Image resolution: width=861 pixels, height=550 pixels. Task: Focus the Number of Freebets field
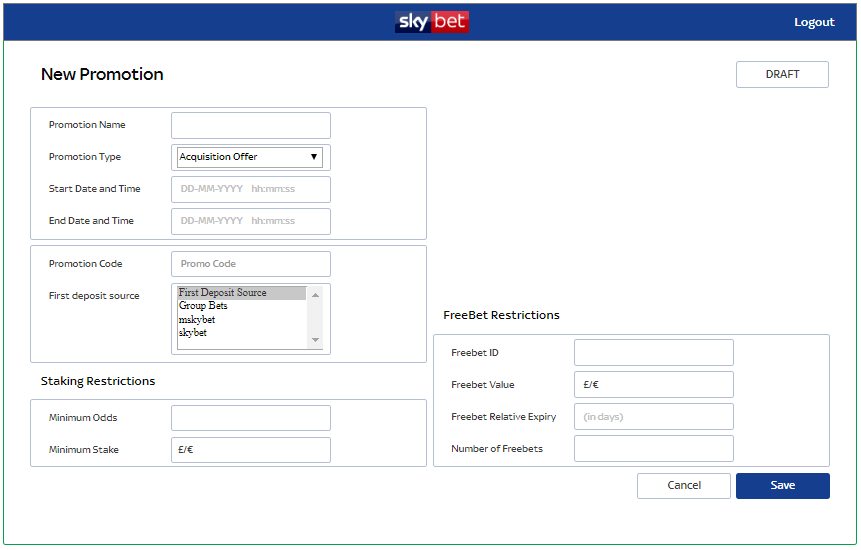point(653,448)
